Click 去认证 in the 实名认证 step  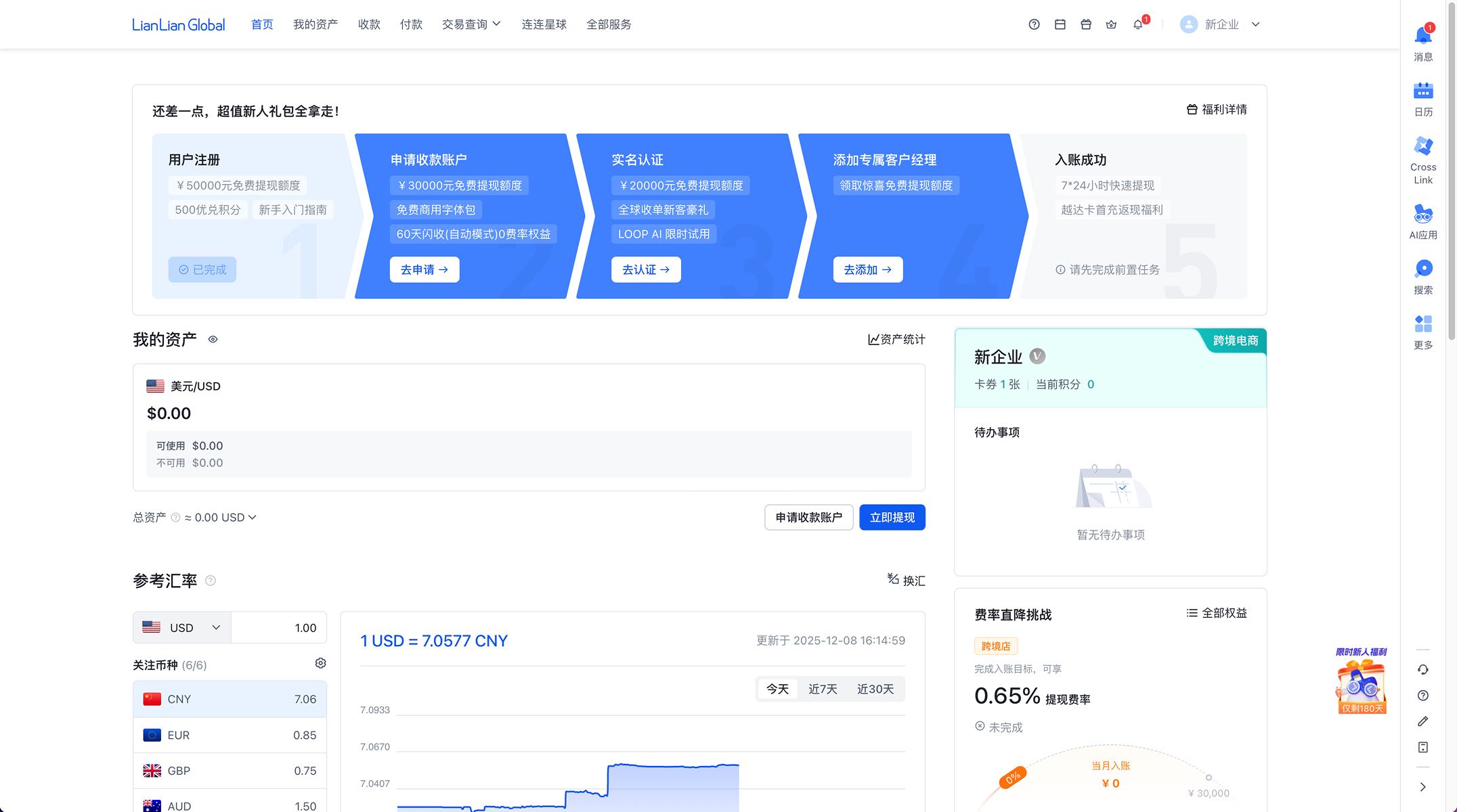point(645,269)
